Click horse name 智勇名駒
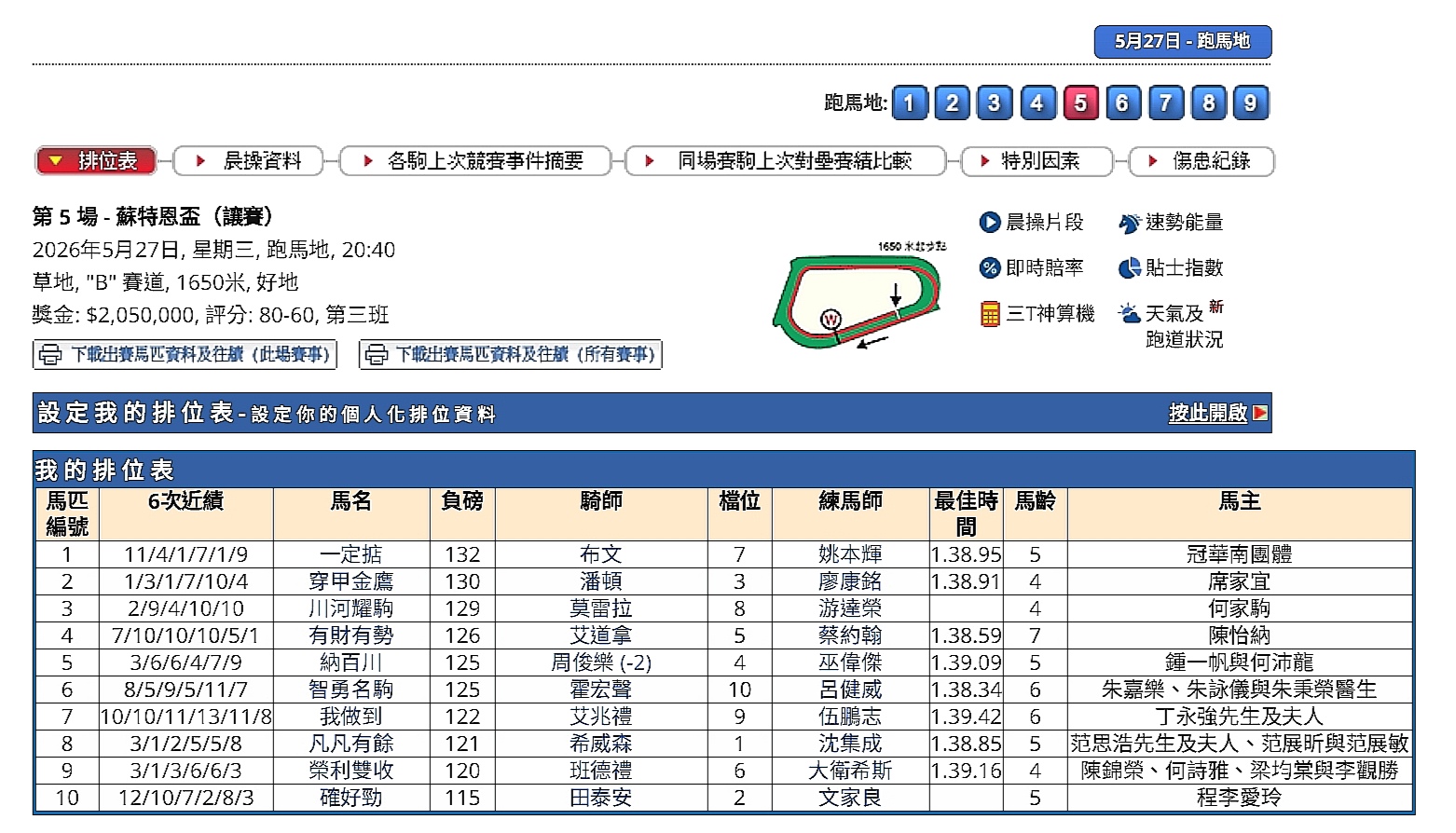The width and height of the screenshot is (1456, 833). coord(351,690)
